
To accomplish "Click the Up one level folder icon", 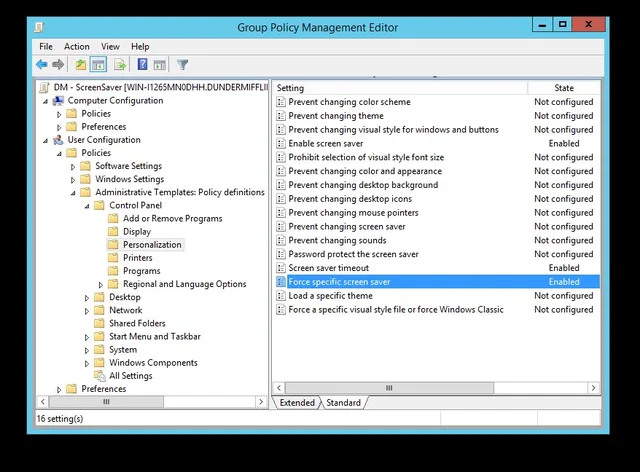I will pos(80,65).
